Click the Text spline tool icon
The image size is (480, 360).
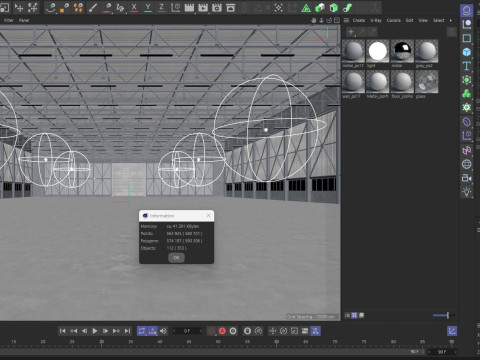(467, 66)
